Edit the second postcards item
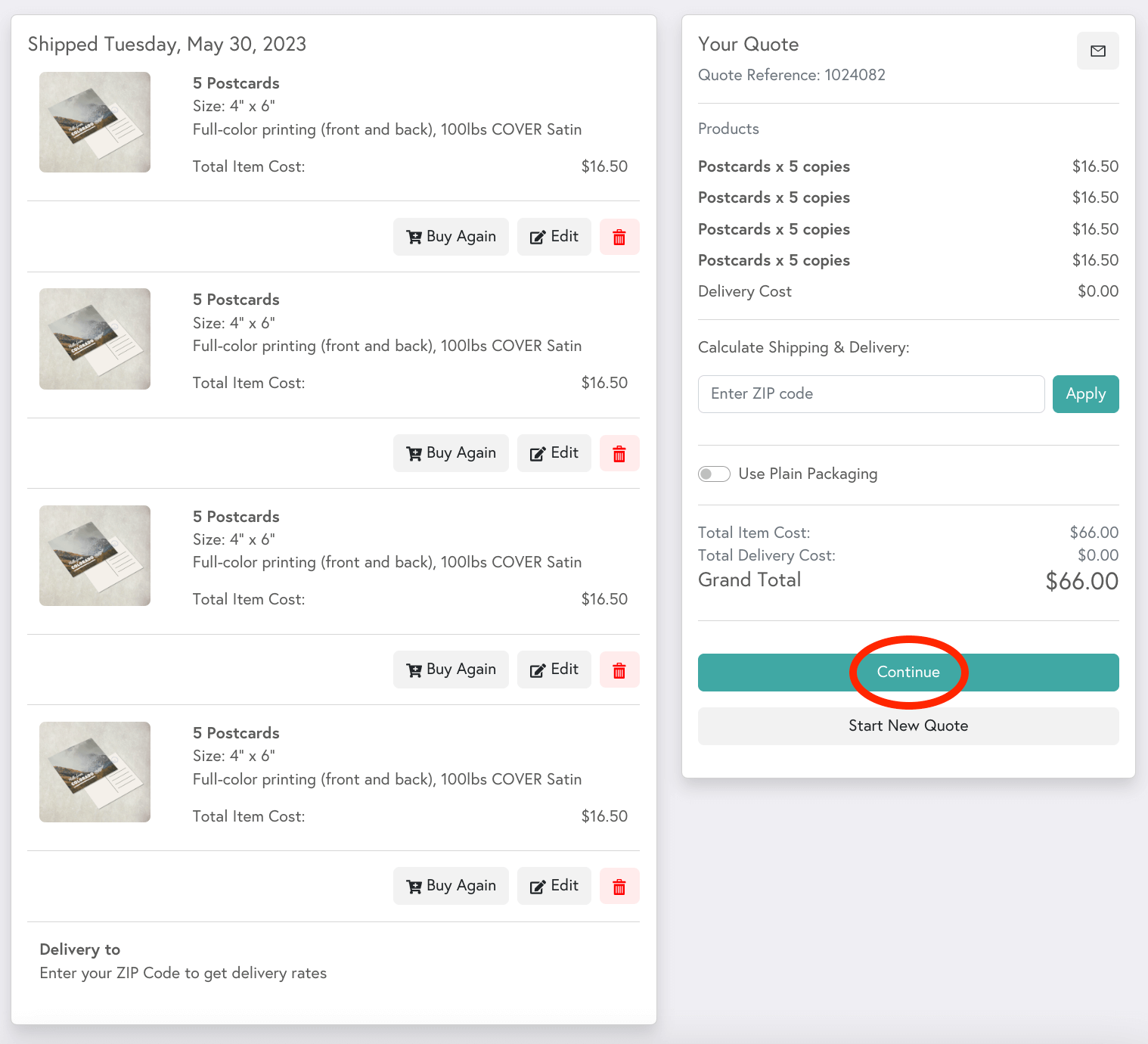Viewport: 1148px width, 1044px height. (554, 453)
